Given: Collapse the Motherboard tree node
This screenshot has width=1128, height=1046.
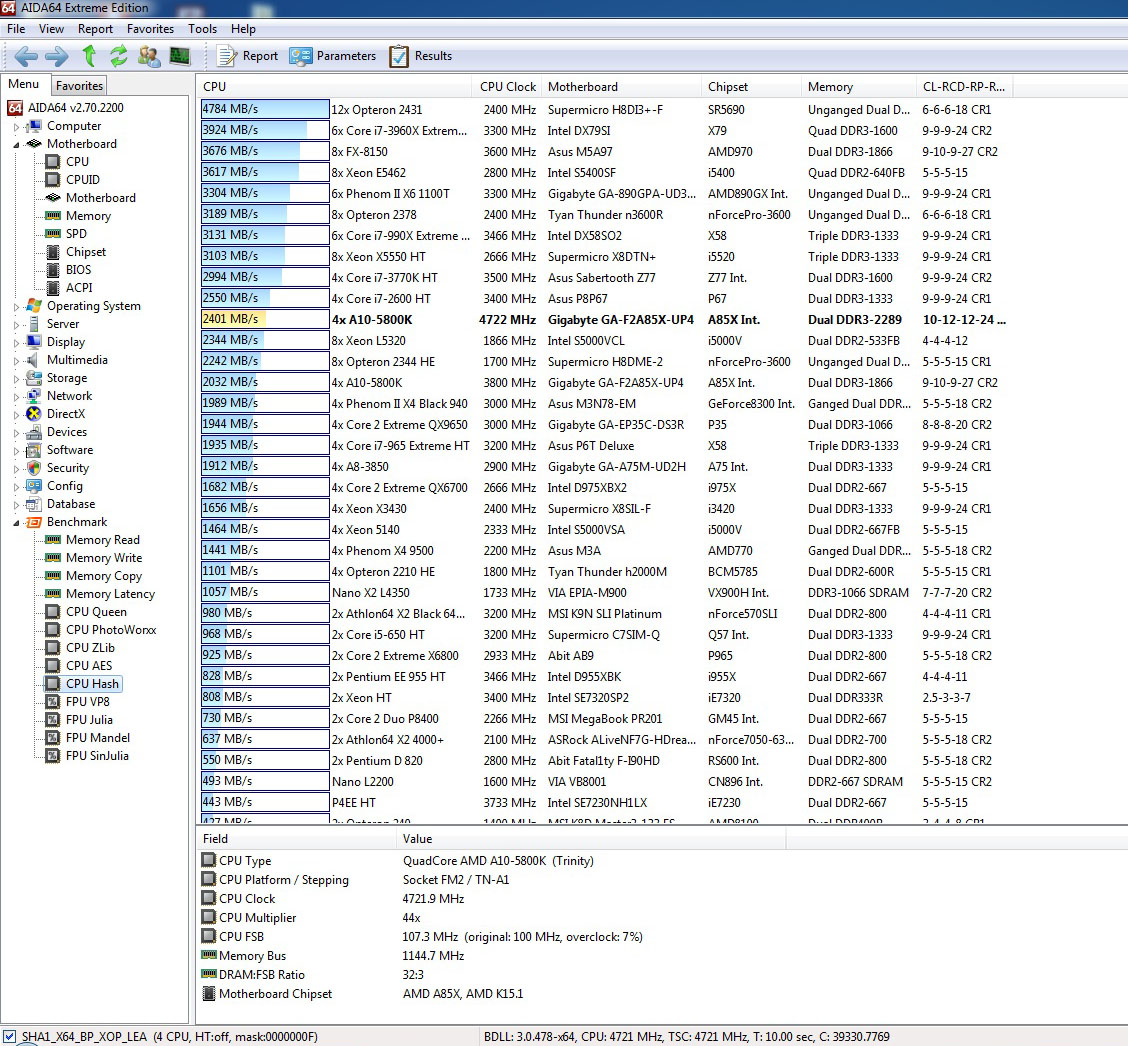Looking at the screenshot, I should tap(16, 145).
